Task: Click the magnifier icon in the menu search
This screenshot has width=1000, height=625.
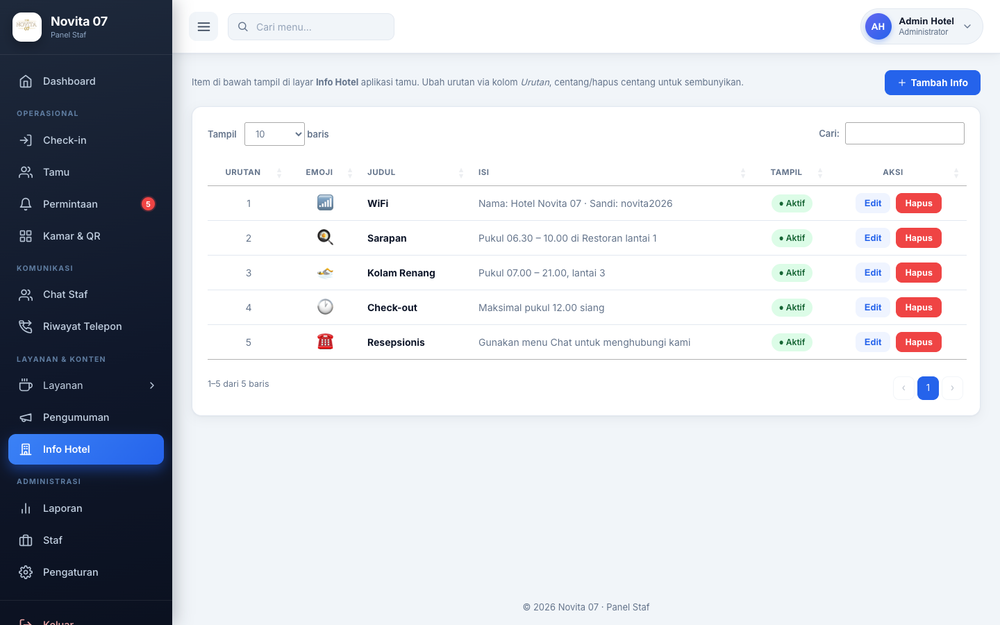Action: [243, 27]
